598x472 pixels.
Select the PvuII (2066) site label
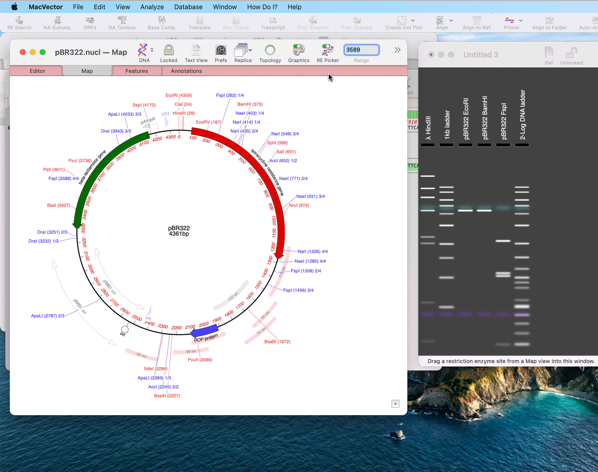click(x=200, y=360)
